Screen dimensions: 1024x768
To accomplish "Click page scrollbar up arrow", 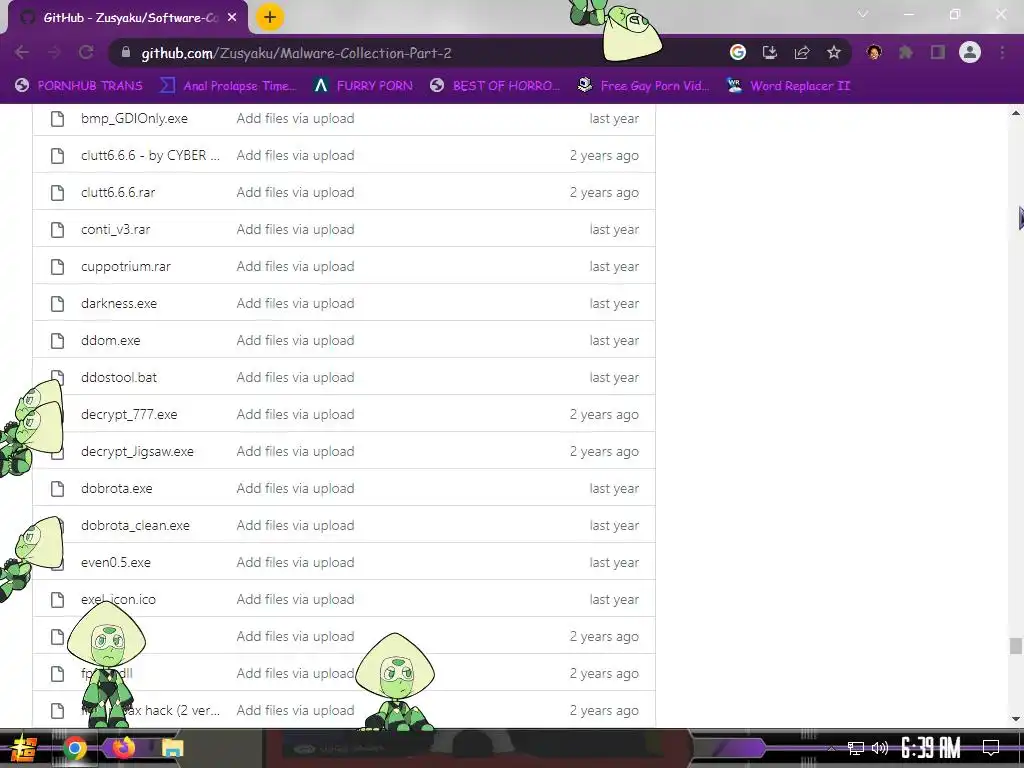I will (1016, 113).
